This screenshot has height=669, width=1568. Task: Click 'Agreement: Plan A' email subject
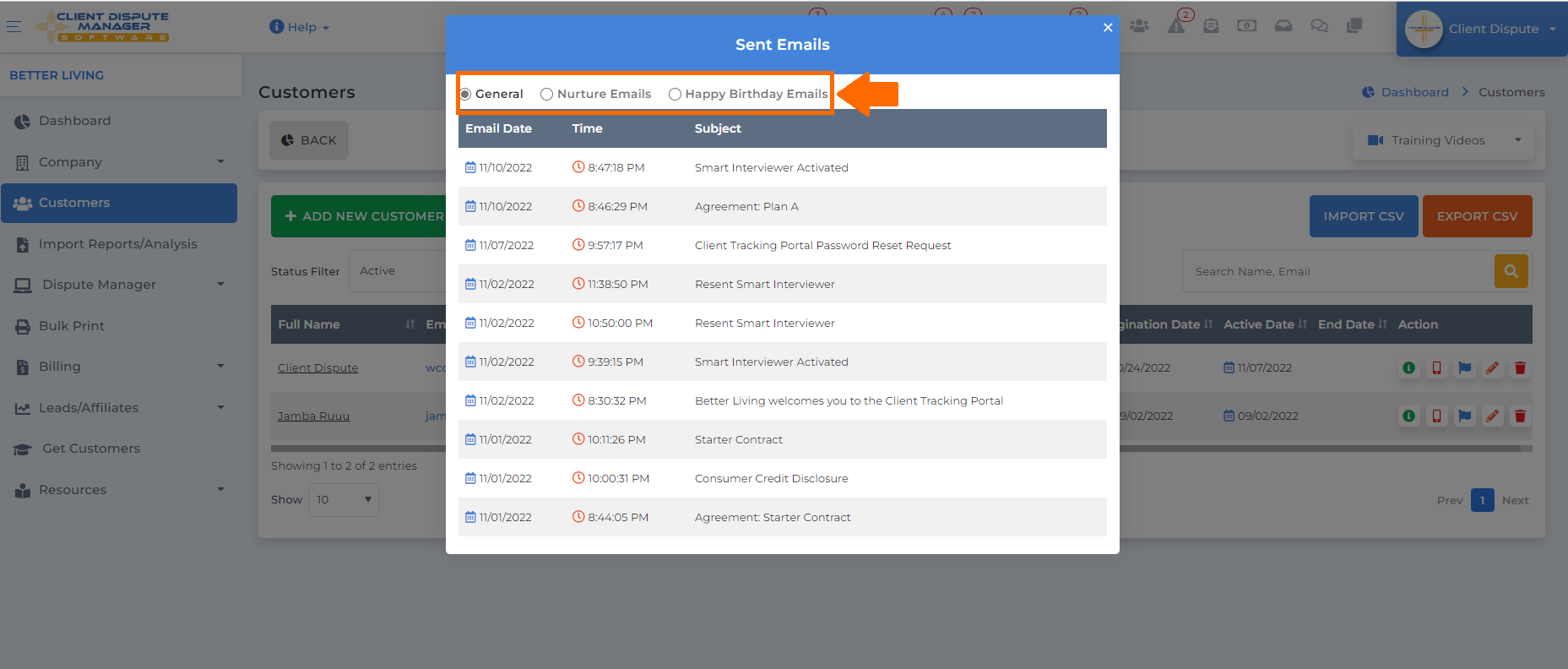746,207
